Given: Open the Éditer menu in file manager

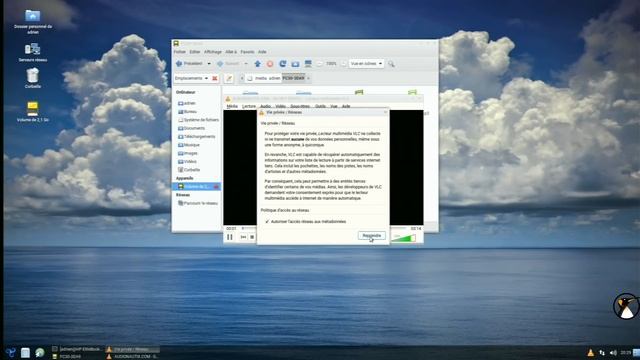Looking at the screenshot, I should 195,52.
